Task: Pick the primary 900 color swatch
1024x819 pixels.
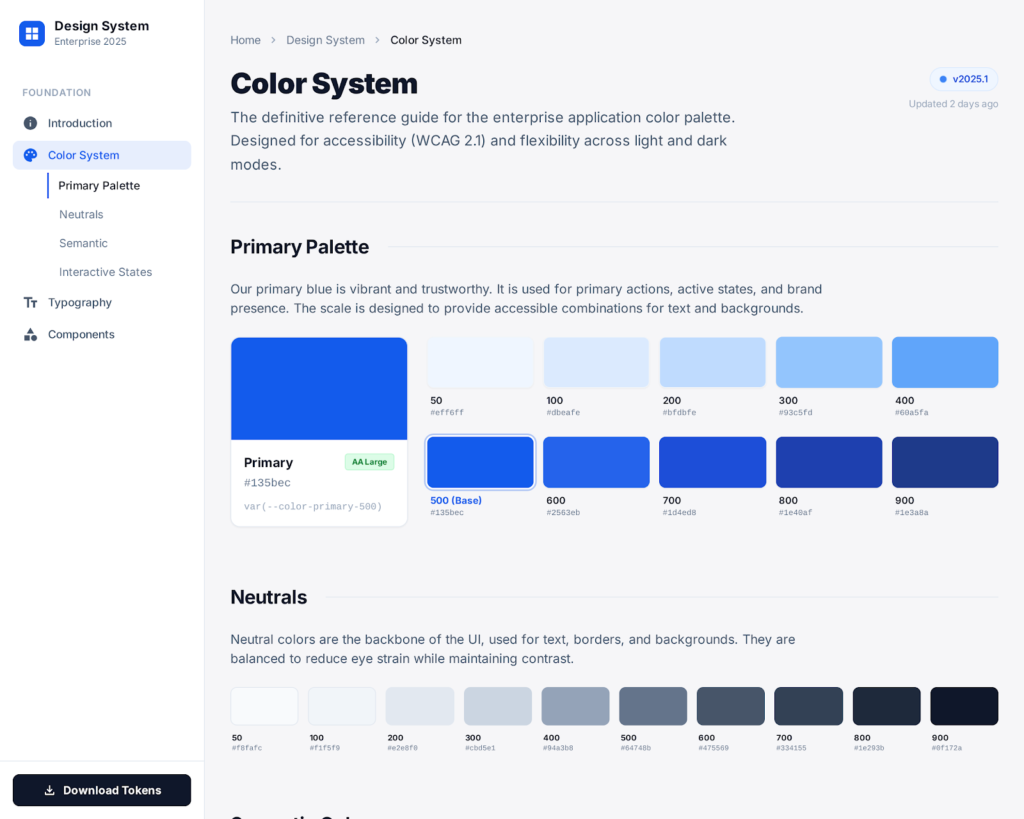Action: [944, 462]
